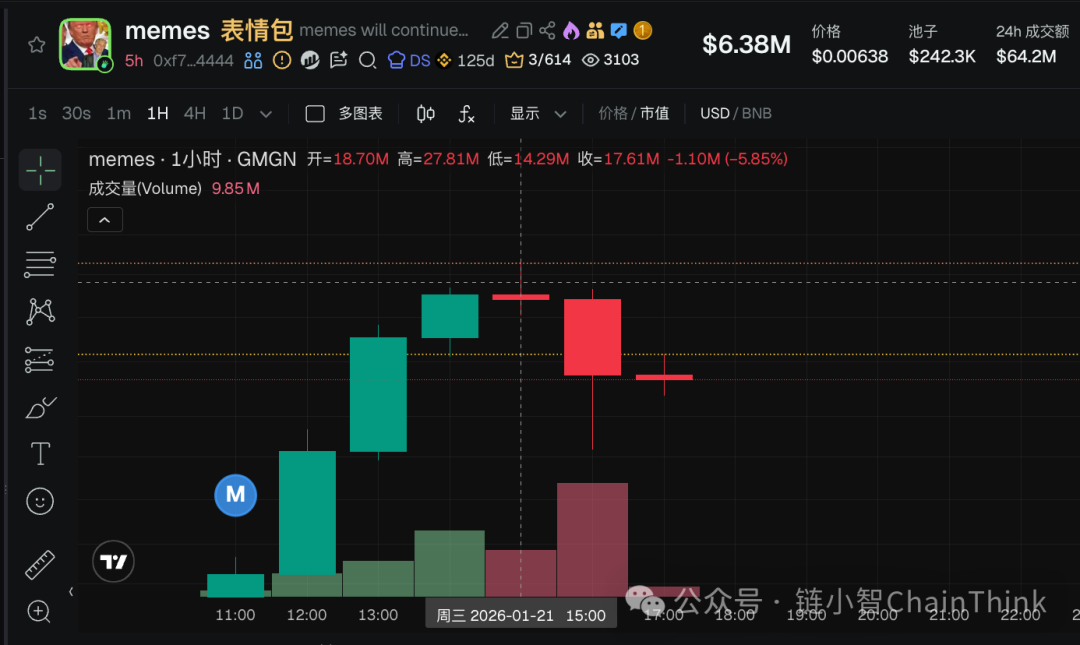
Task: Favorite memes token with star icon
Action: 37,45
